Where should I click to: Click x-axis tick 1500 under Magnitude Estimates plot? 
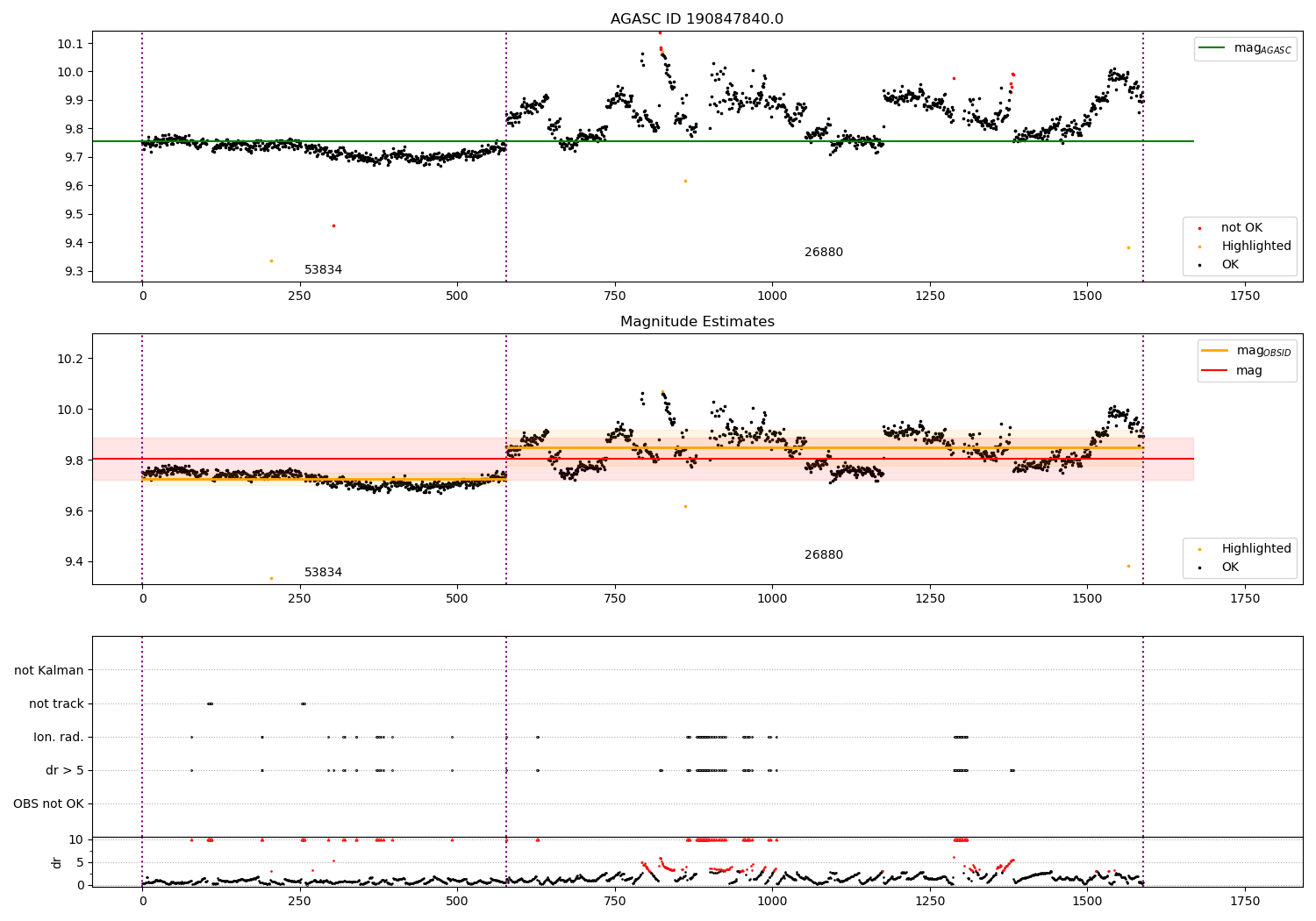(x=1087, y=599)
